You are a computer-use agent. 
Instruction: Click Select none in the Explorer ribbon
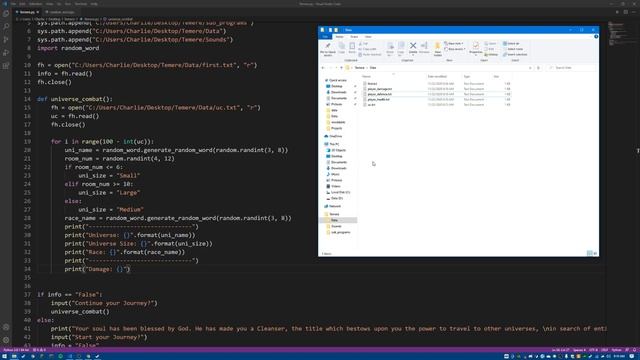coord(513,49)
